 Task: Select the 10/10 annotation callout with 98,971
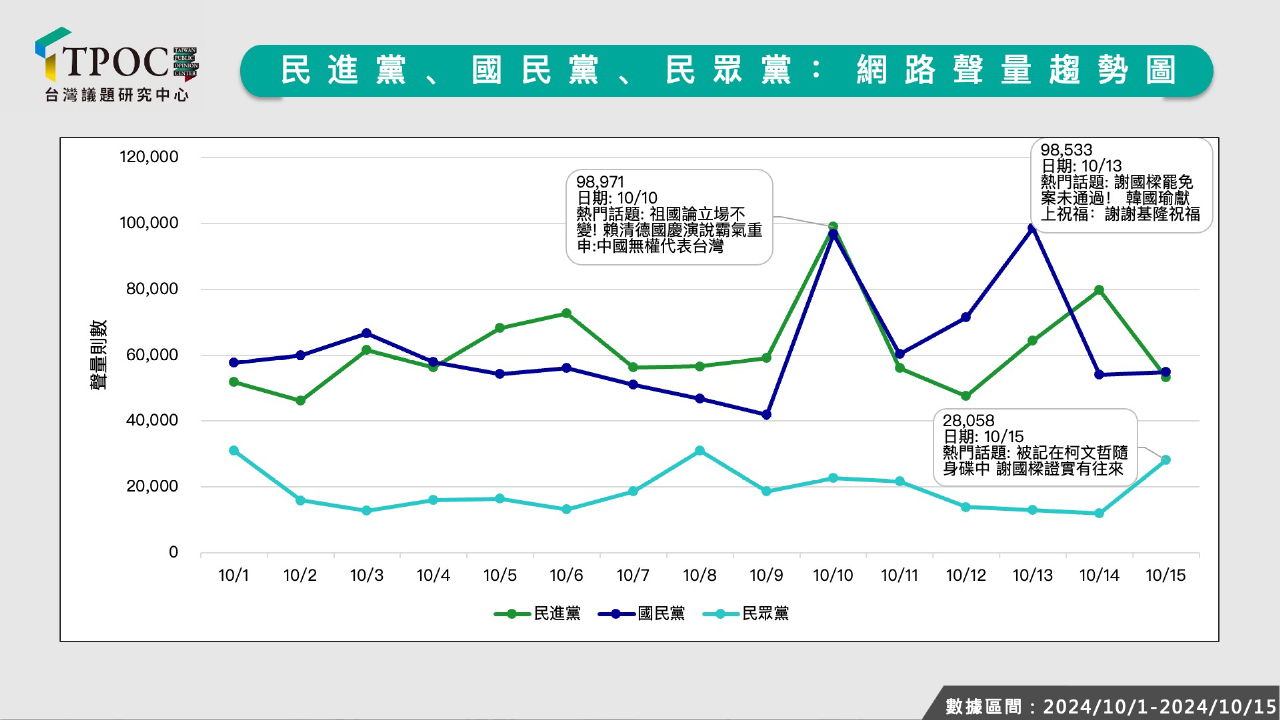(670, 217)
